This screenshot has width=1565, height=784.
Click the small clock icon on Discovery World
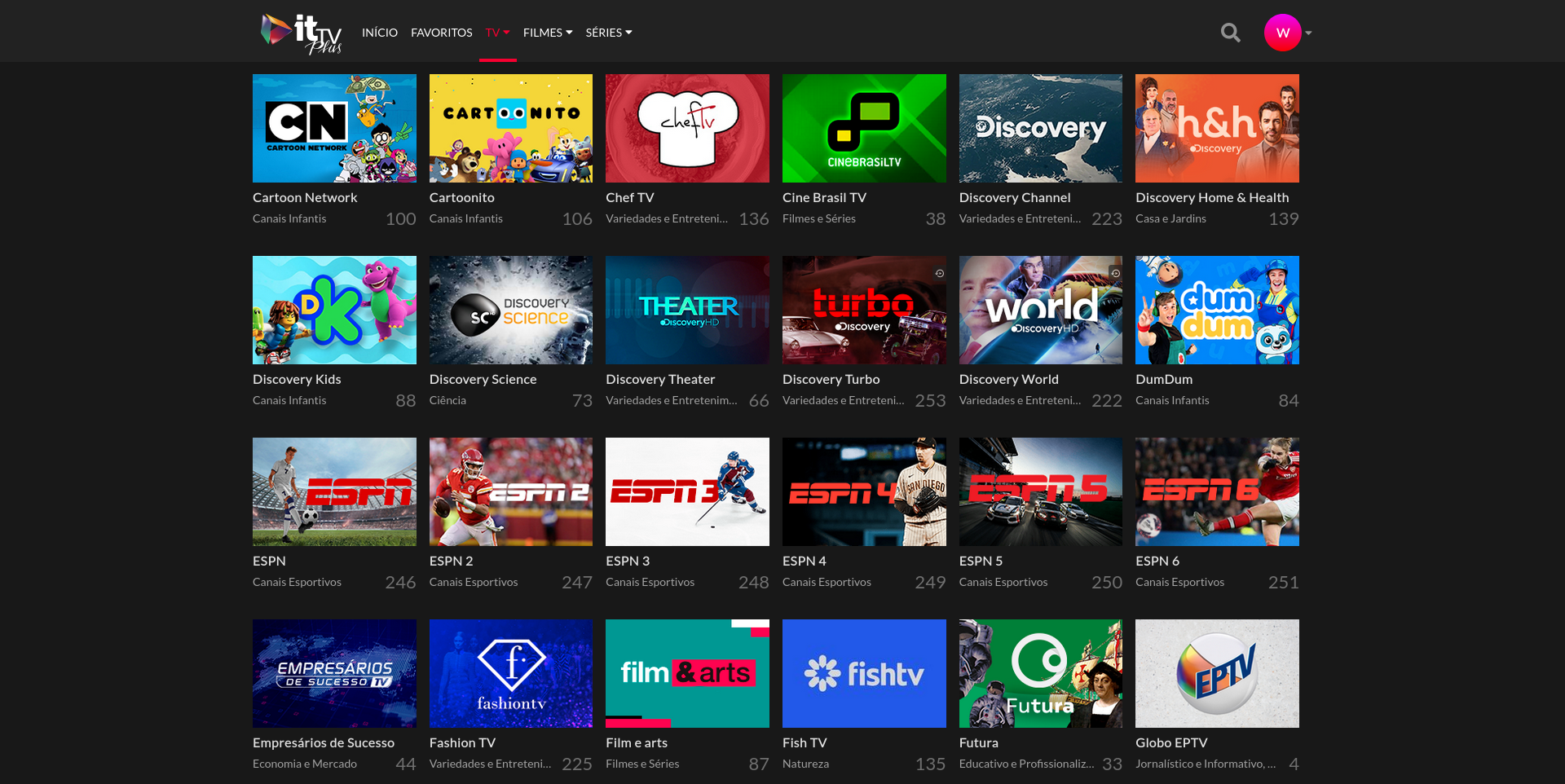pyautogui.click(x=1115, y=274)
